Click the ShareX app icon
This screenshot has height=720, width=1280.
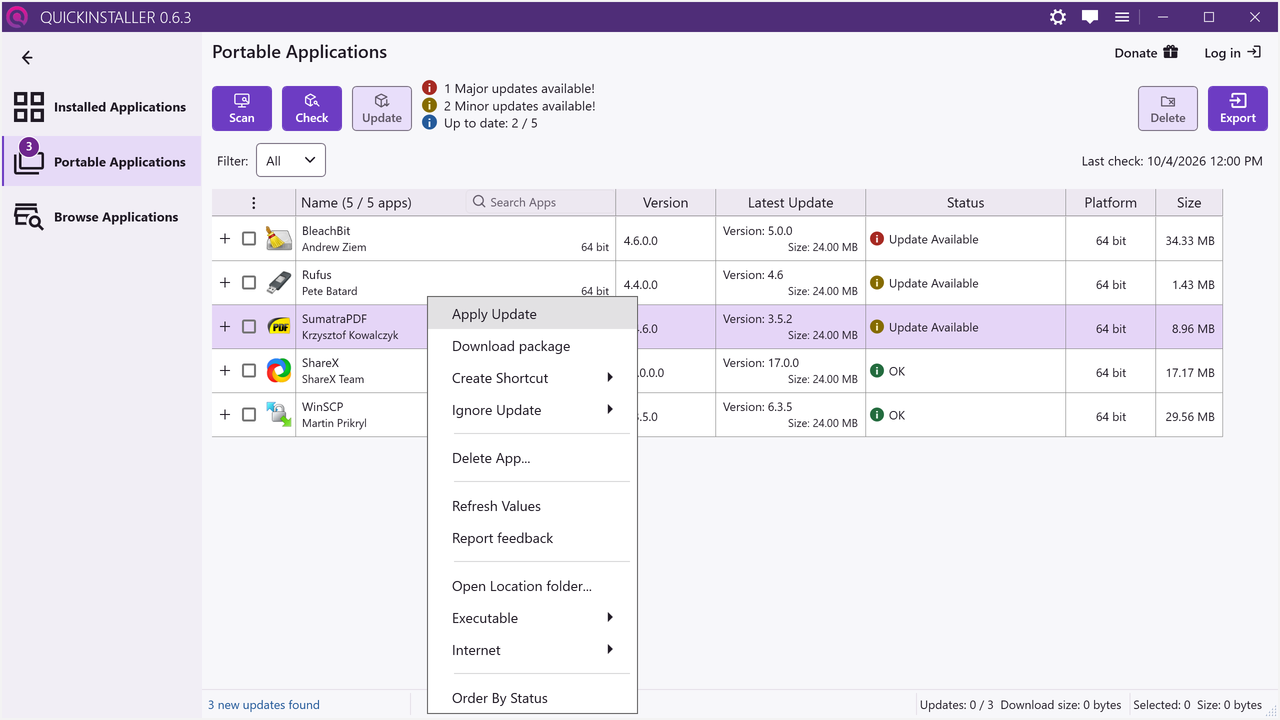(279, 371)
